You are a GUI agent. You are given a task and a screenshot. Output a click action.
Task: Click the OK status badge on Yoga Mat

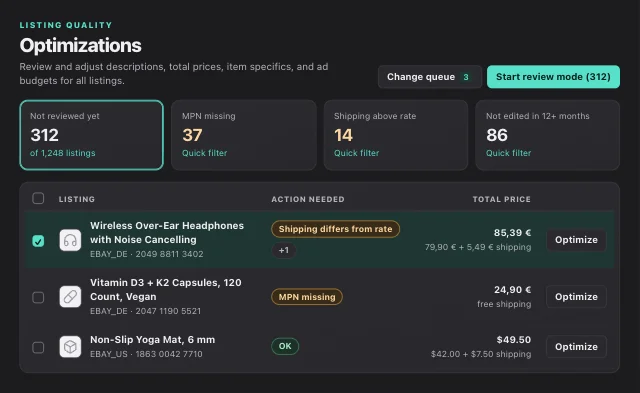[x=285, y=346]
